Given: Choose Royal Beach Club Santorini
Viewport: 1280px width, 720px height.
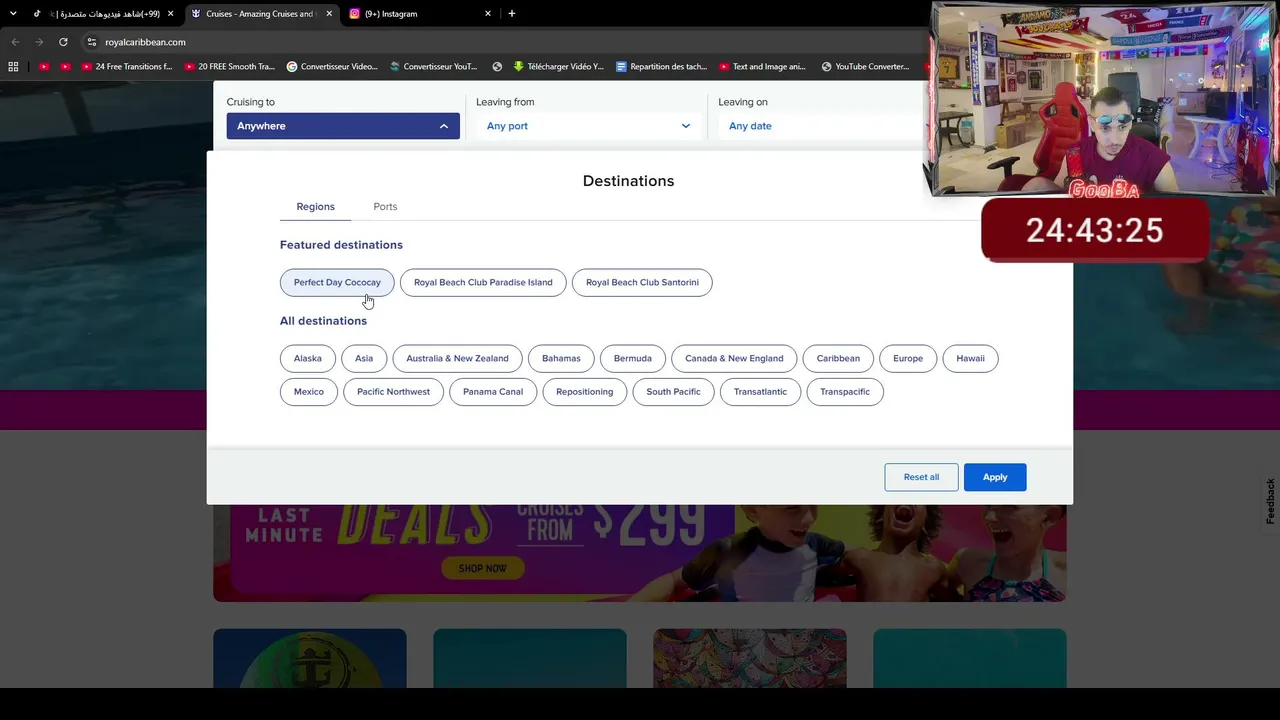Looking at the screenshot, I should [x=642, y=282].
